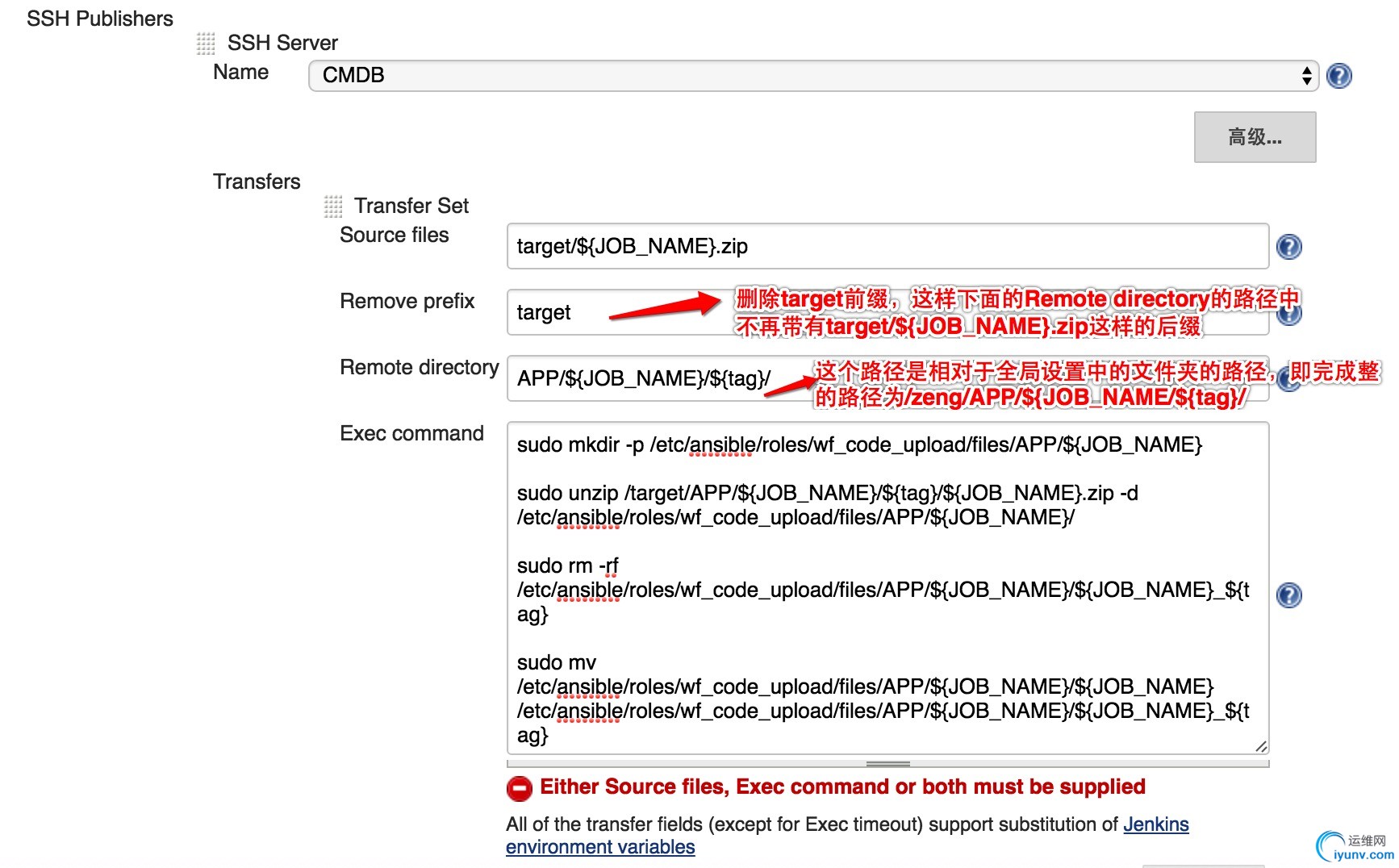Click the Transfers label
Image resolution: width=1399 pixels, height=868 pixels.
tap(257, 182)
